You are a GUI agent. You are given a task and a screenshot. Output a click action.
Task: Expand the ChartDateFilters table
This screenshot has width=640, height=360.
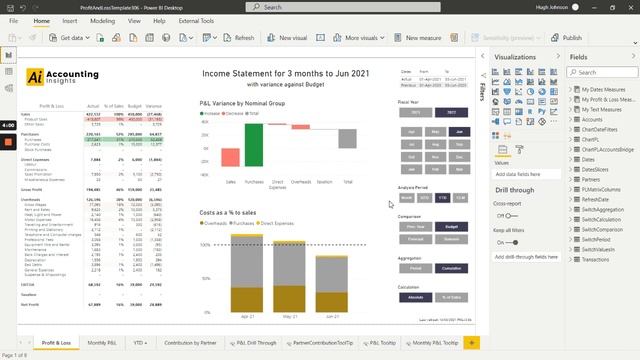tap(571, 129)
